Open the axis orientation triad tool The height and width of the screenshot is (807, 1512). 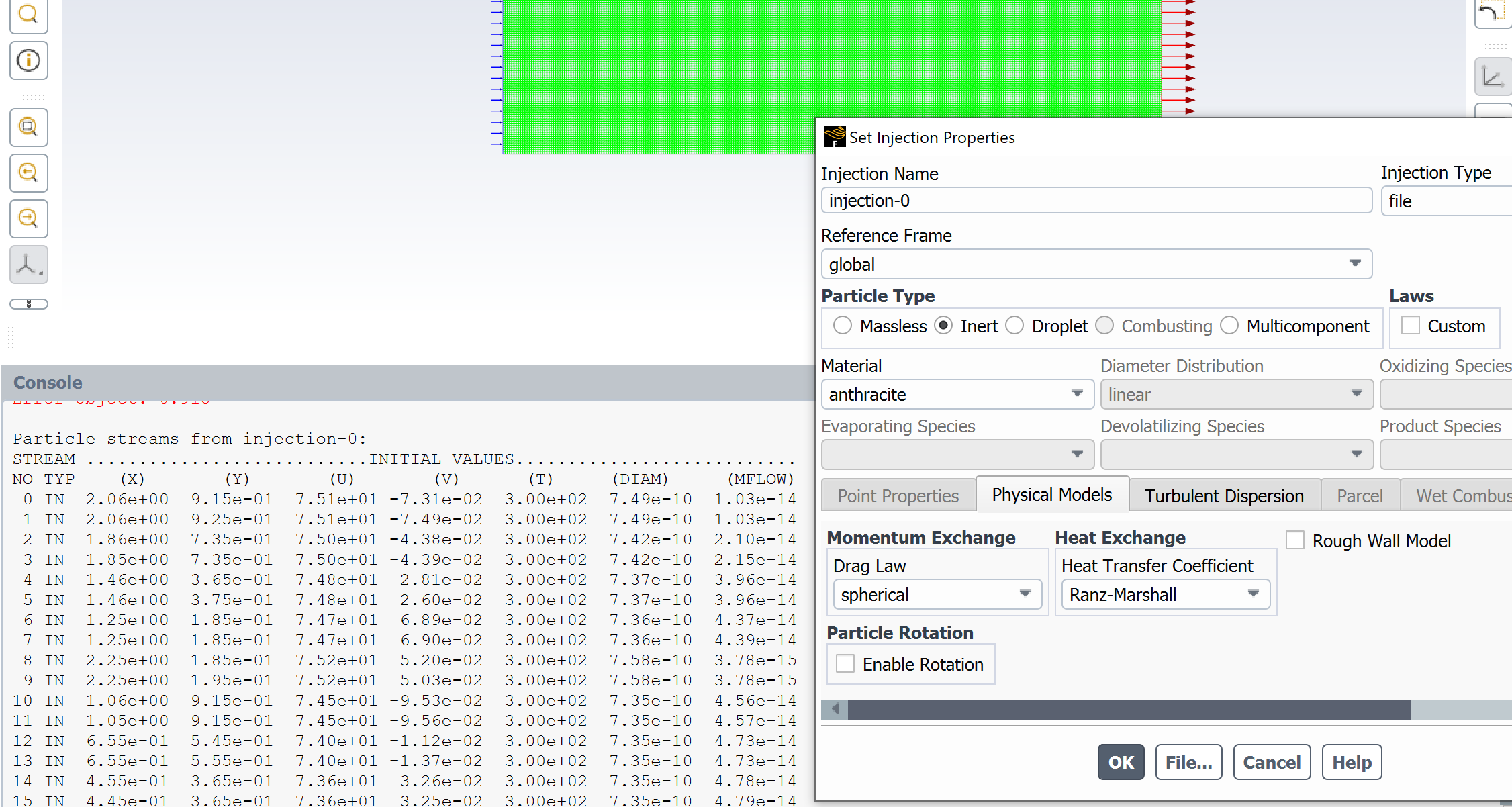(x=28, y=265)
